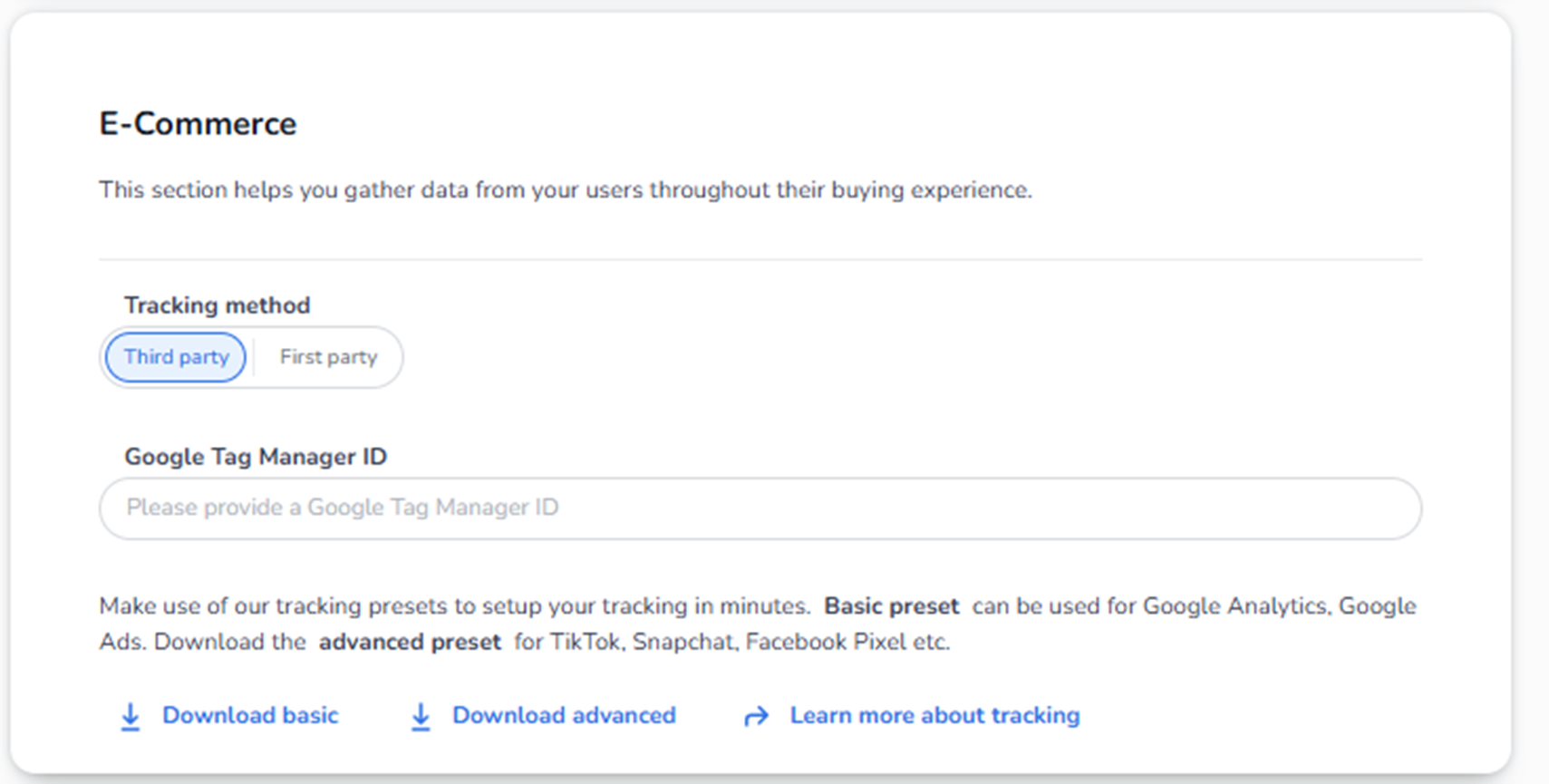This screenshot has width=1549, height=784.
Task: Click the horizontal divider below the description
Action: 760,259
